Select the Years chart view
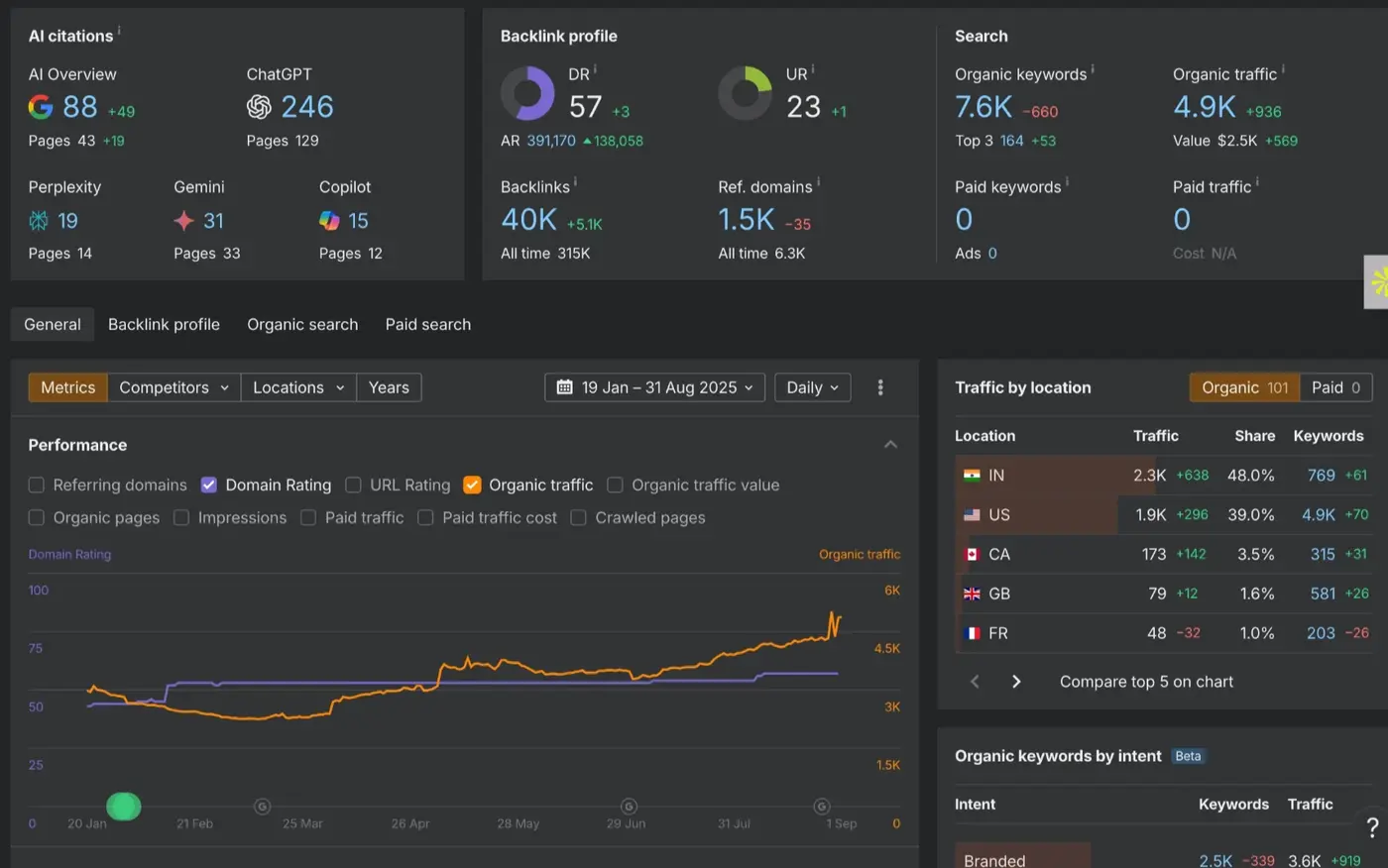The width and height of the screenshot is (1388, 868). [x=389, y=387]
